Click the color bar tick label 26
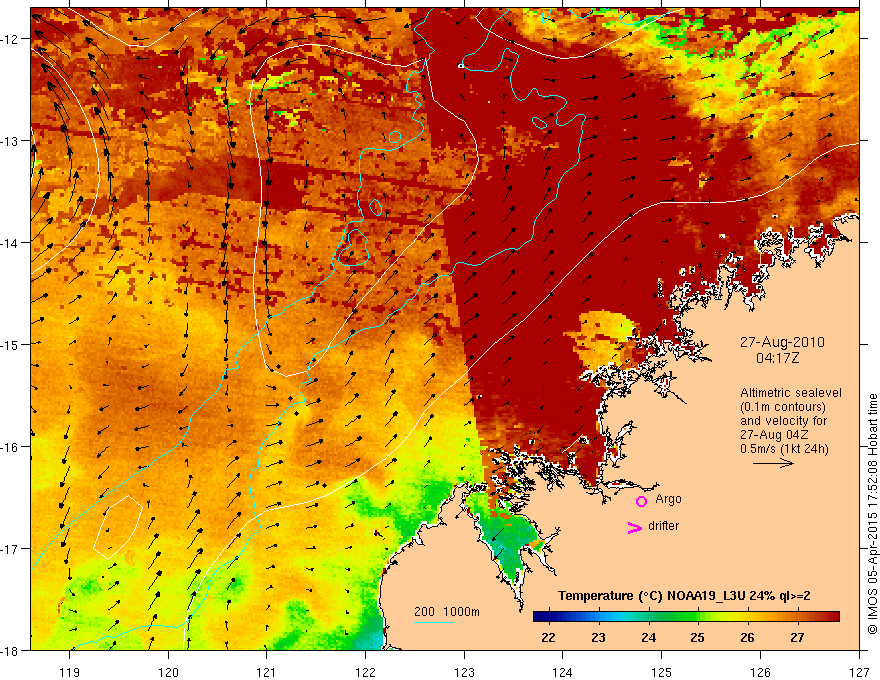 (x=747, y=637)
